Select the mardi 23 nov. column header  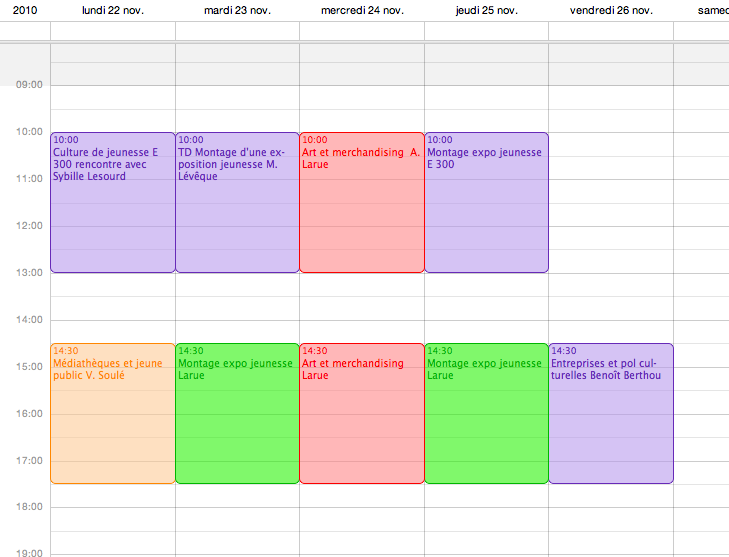click(237, 10)
